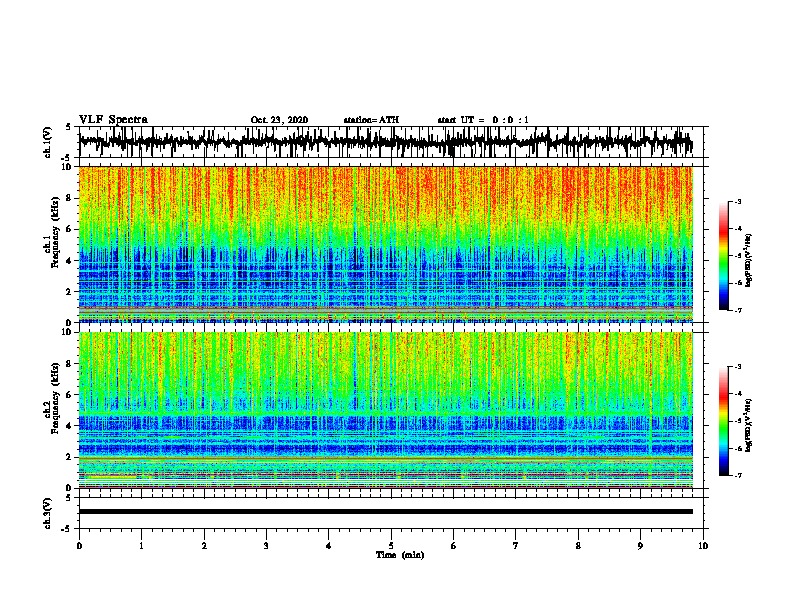Click the time axis tick label "9"
The width and height of the screenshot is (792, 612).
[640, 546]
